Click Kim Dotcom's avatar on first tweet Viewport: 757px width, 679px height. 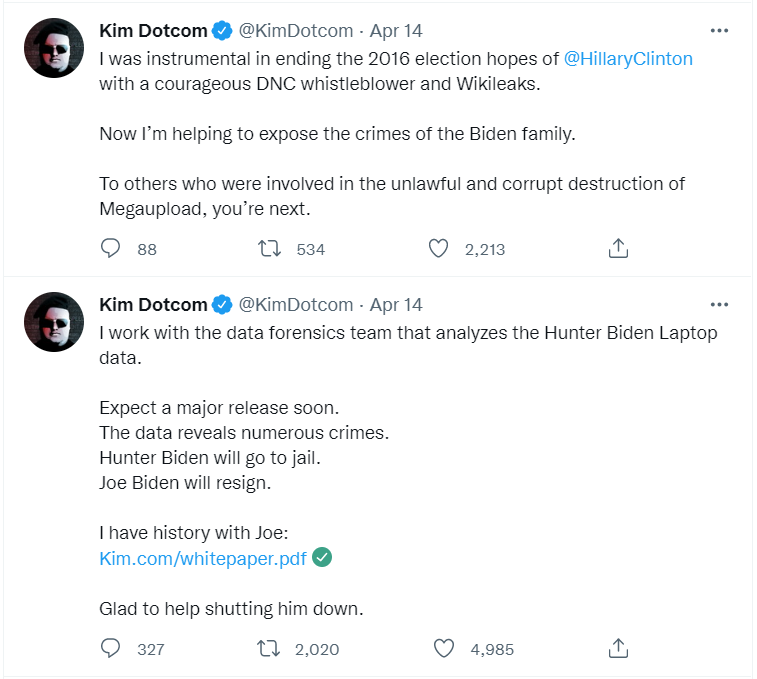[x=52, y=49]
